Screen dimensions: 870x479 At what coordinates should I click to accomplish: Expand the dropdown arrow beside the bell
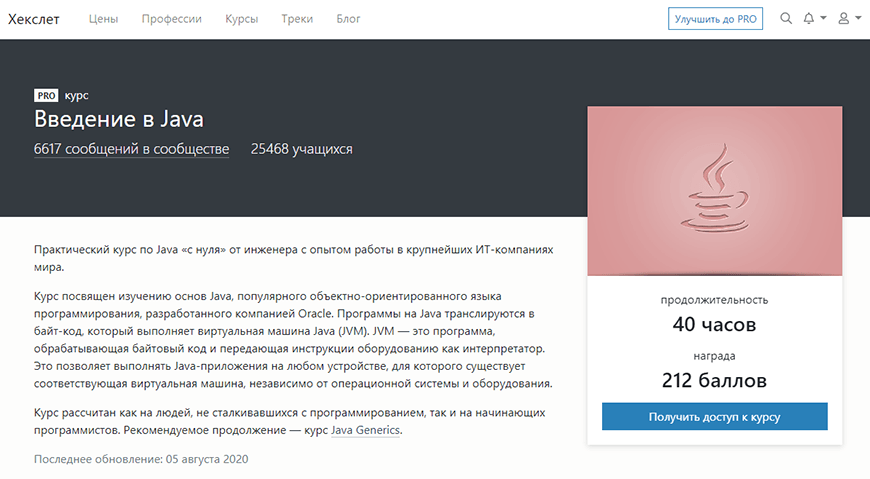point(823,19)
